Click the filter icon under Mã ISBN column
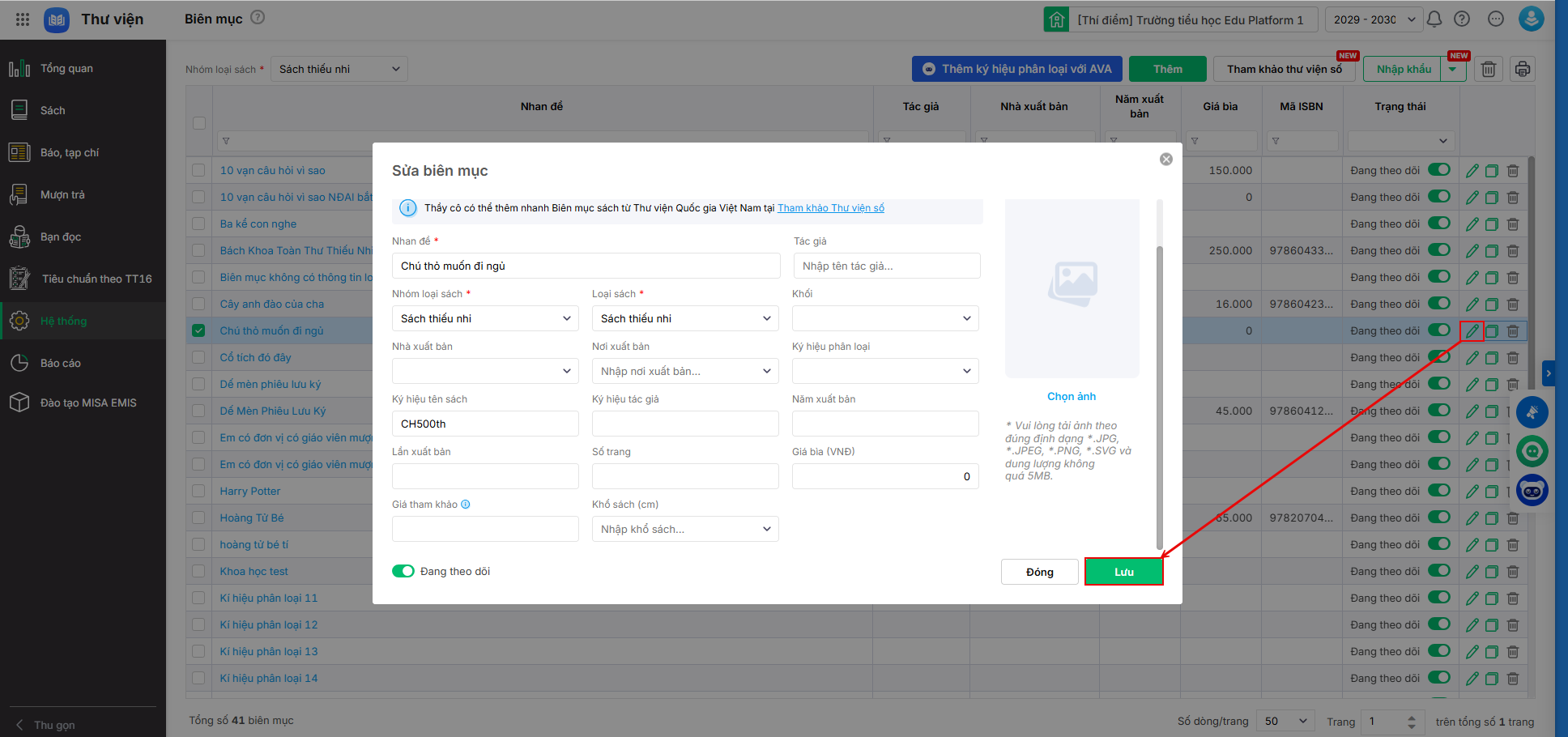The image size is (1568, 737). 1276,141
